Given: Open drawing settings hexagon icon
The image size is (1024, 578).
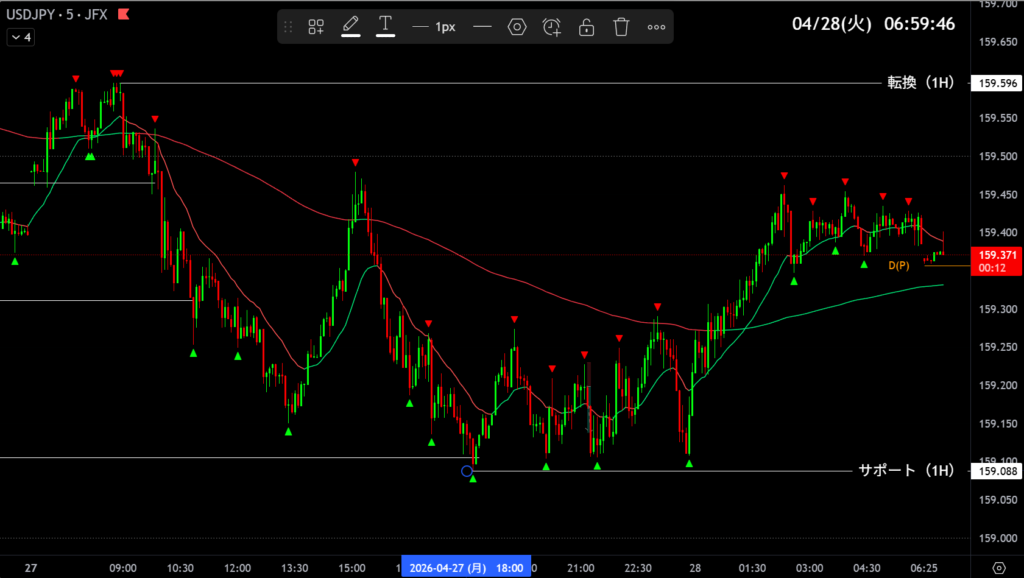Looking at the screenshot, I should pos(517,27).
